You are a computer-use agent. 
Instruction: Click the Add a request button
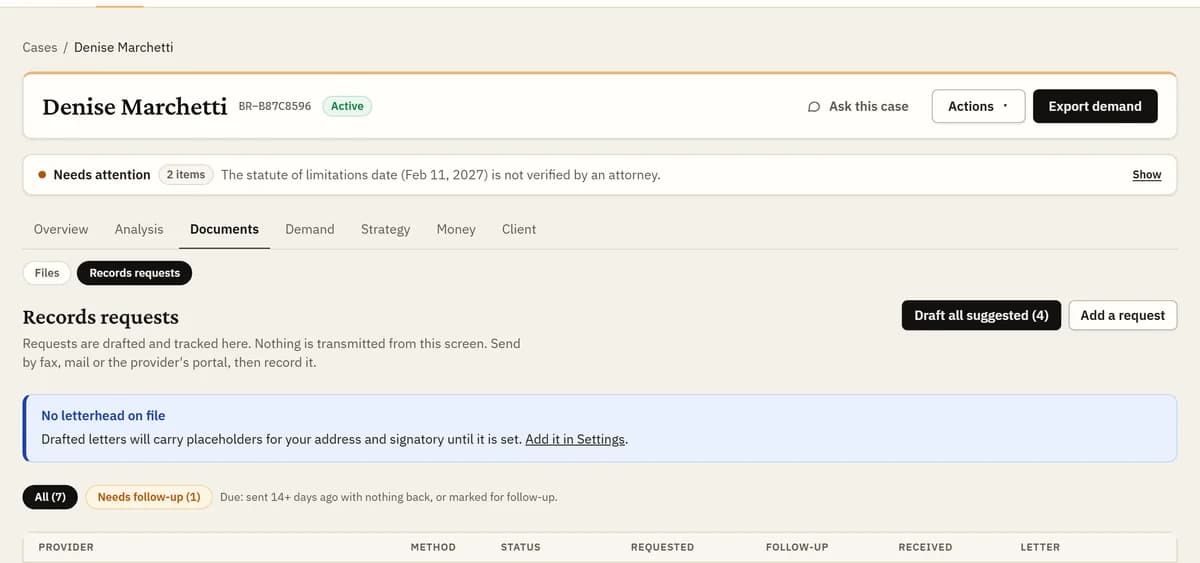tap(1123, 315)
